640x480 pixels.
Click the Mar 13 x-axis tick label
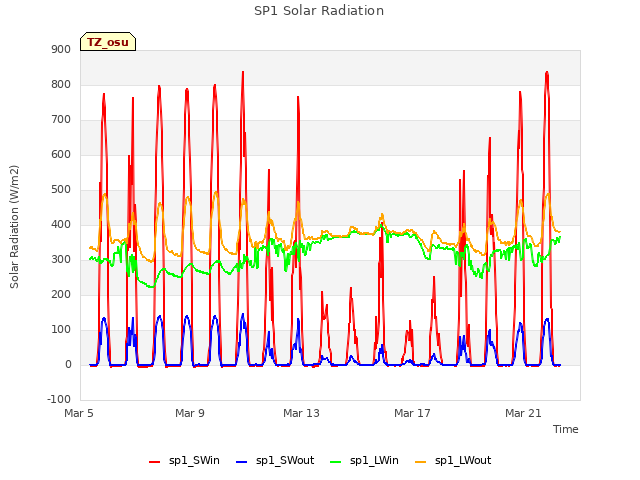[x=301, y=413]
